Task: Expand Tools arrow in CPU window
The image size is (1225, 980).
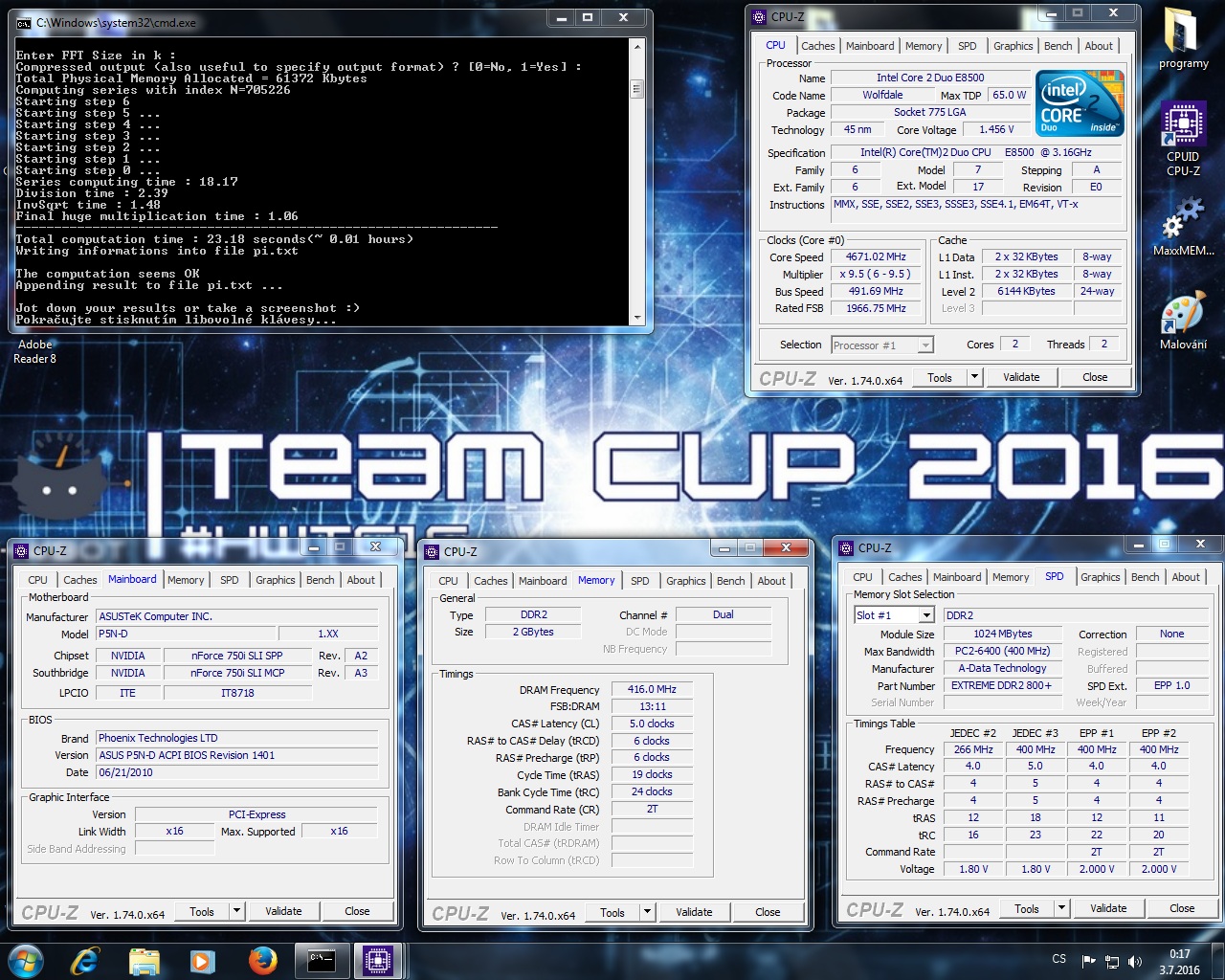Action: pos(974,377)
